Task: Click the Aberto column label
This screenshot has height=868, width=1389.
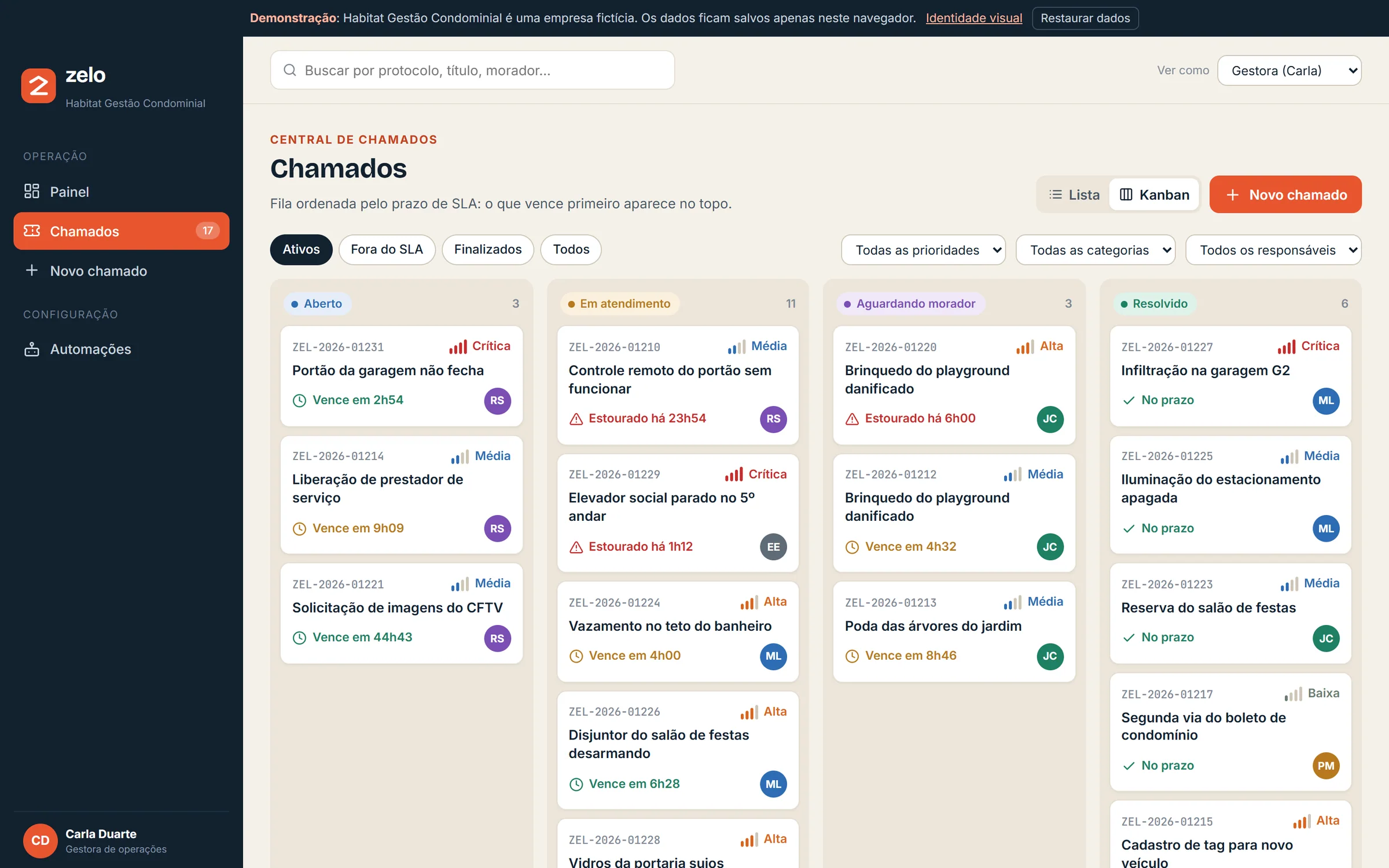Action: [317, 304]
